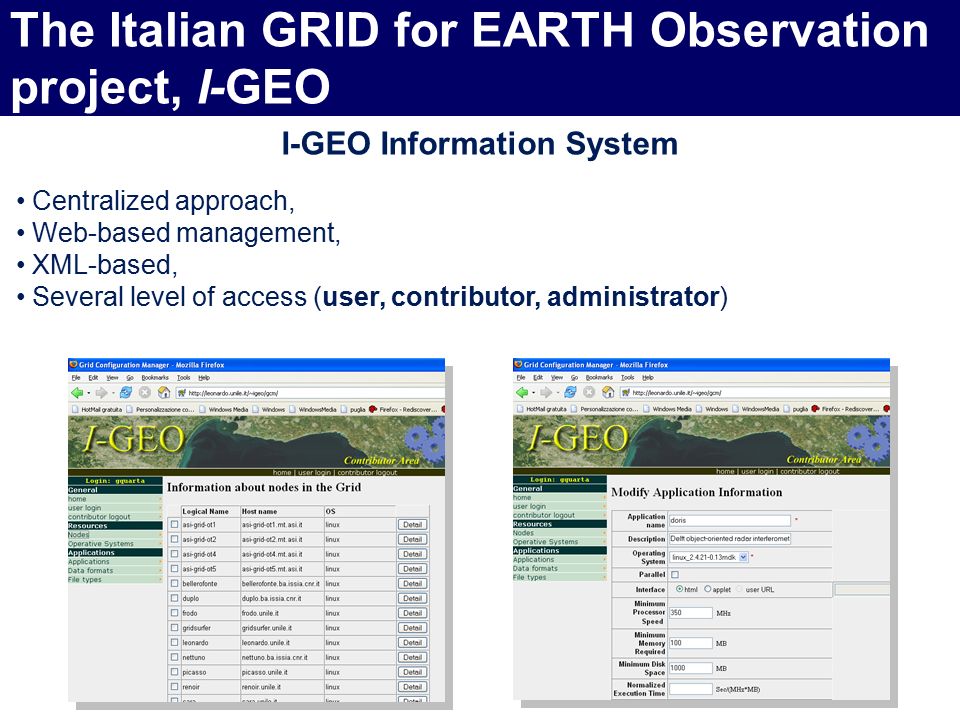Image resolution: width=960 pixels, height=720 pixels.
Task: Open Personalizzazione bookmark in nodes-list window
Action: coord(160,409)
